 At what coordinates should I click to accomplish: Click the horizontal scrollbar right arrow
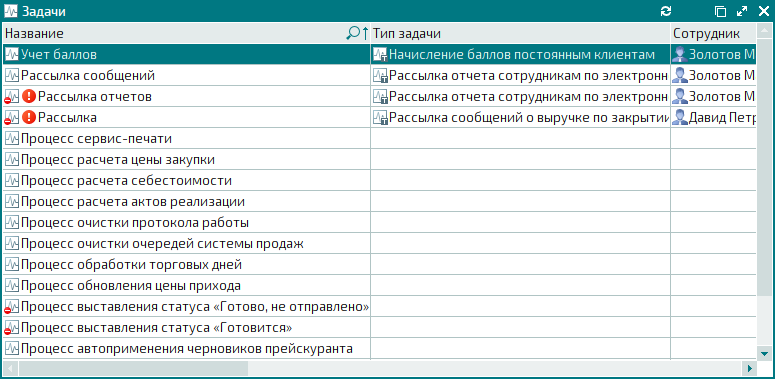750,368
